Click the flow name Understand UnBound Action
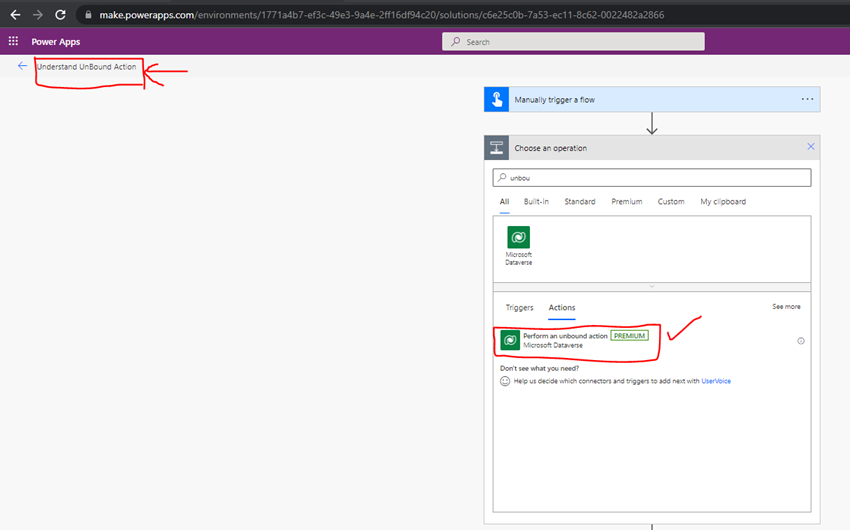 point(86,67)
